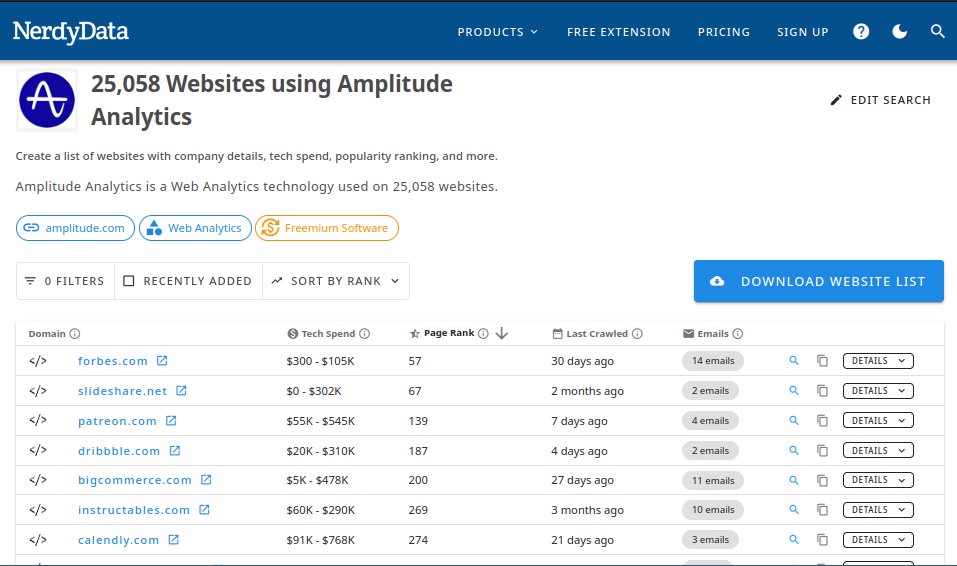957x566 pixels.
Task: Click 11 emails badge for bigcommerce.com
Action: click(x=713, y=481)
